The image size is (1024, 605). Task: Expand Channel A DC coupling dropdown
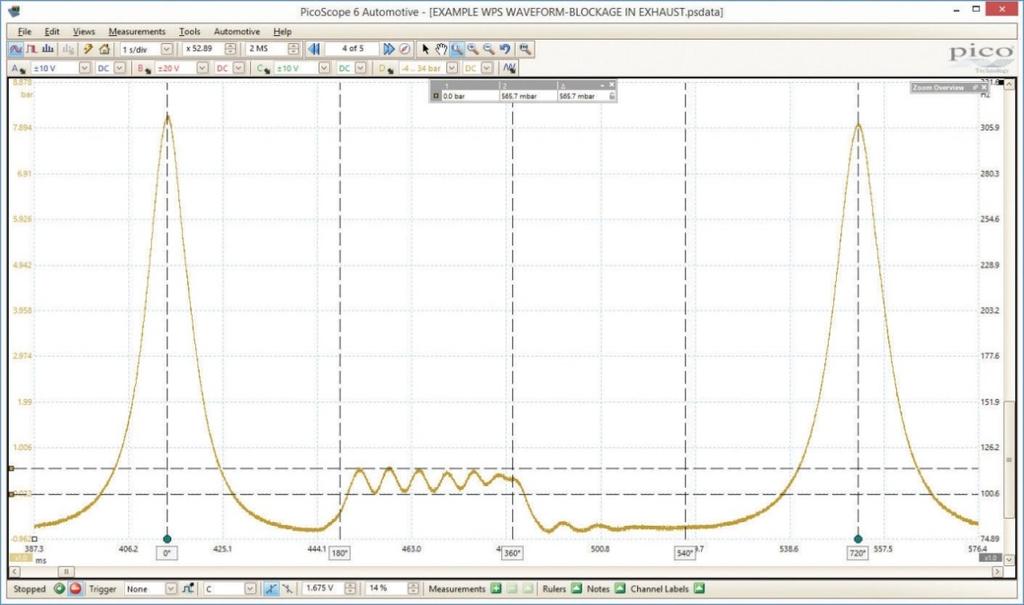coord(120,68)
